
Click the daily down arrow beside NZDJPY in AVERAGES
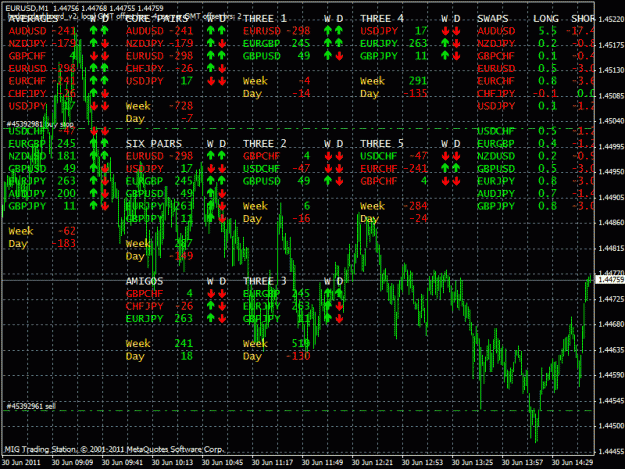(105, 43)
